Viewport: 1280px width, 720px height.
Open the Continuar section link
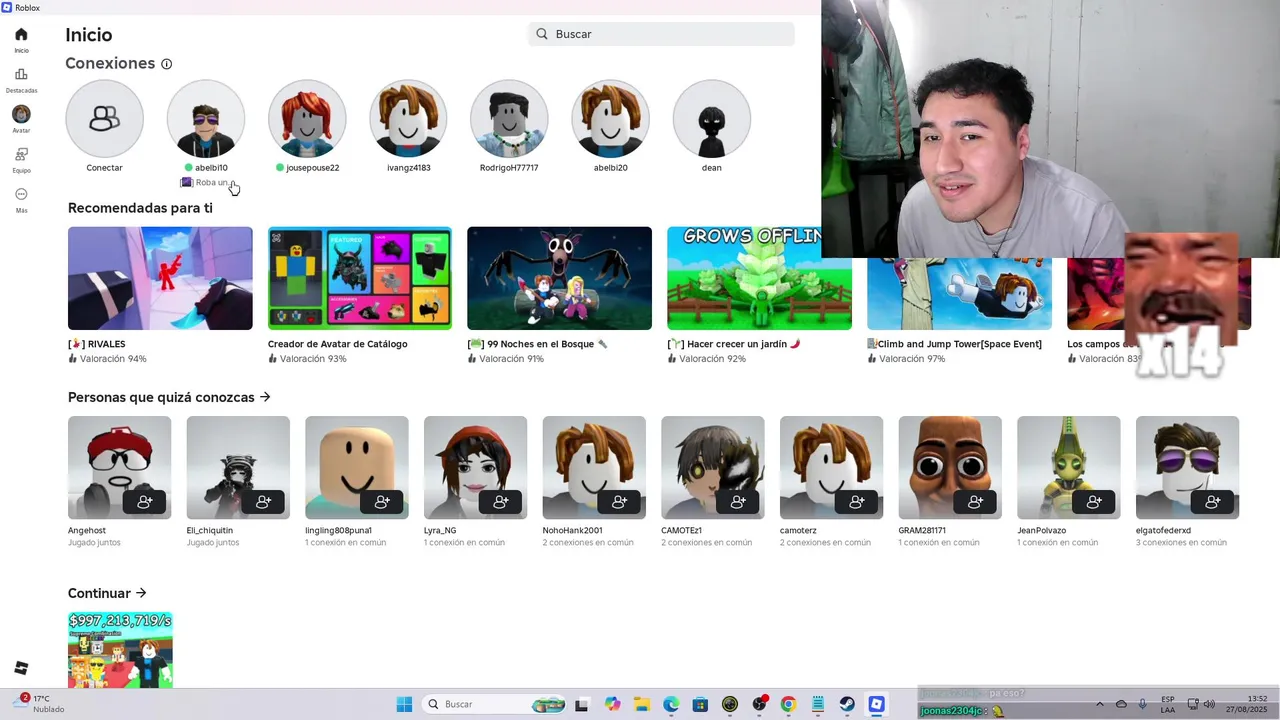pos(107,593)
